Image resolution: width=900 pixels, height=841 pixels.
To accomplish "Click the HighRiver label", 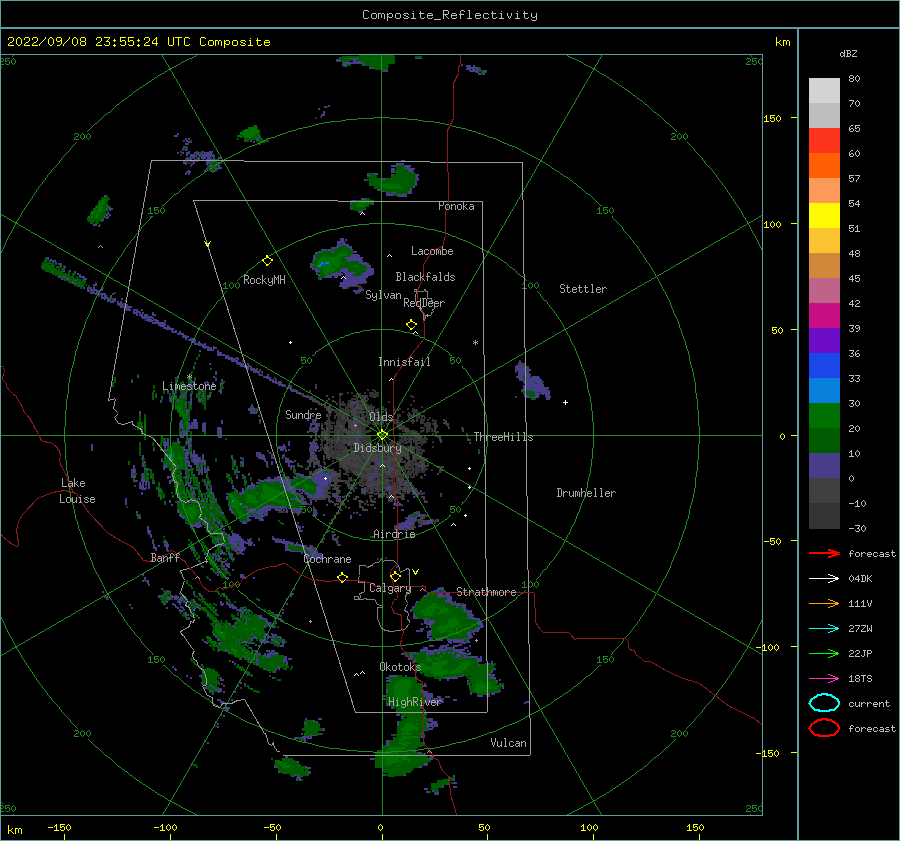I will coord(415,702).
